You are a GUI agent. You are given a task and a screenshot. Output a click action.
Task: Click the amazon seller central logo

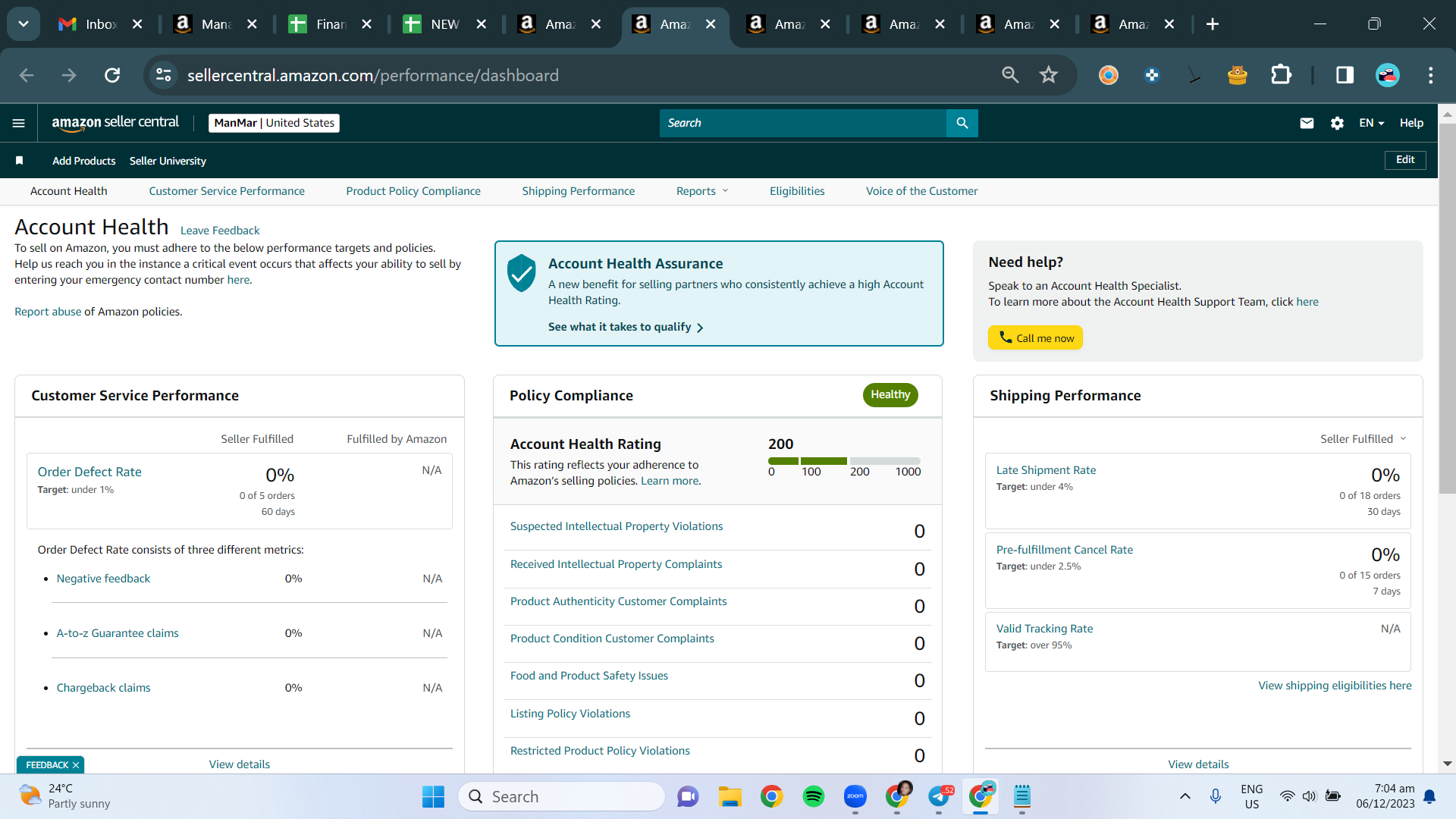tap(115, 123)
